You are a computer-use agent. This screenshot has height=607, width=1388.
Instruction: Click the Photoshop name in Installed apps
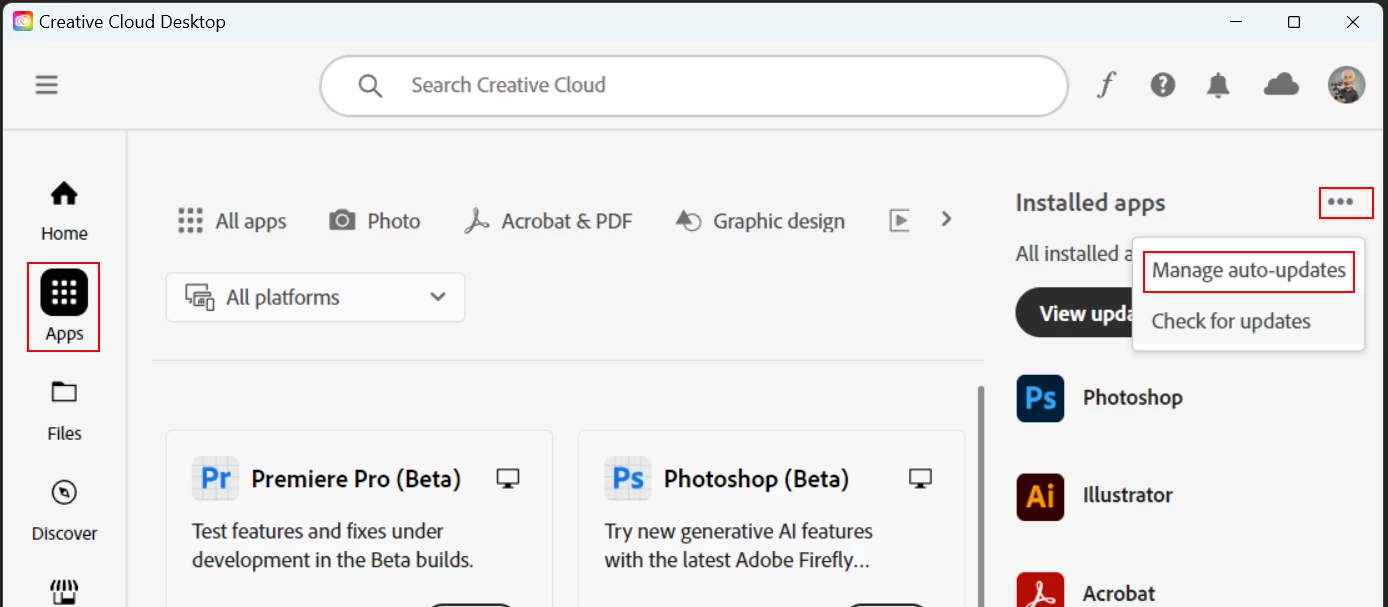[1132, 398]
